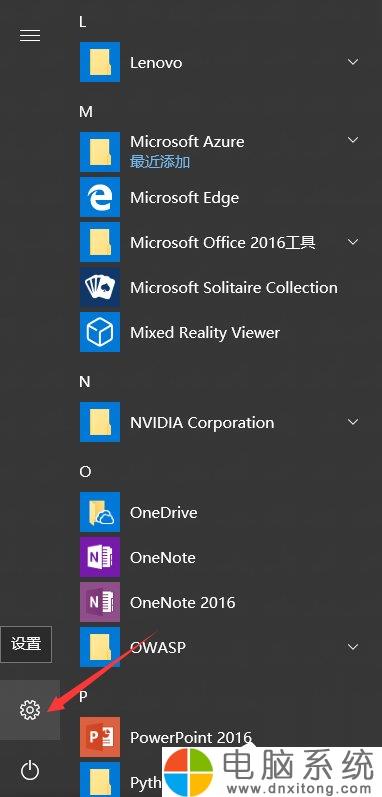Image resolution: width=382 pixels, height=797 pixels.
Task: Click the Microsoft Azure folder label
Action: 187,141
